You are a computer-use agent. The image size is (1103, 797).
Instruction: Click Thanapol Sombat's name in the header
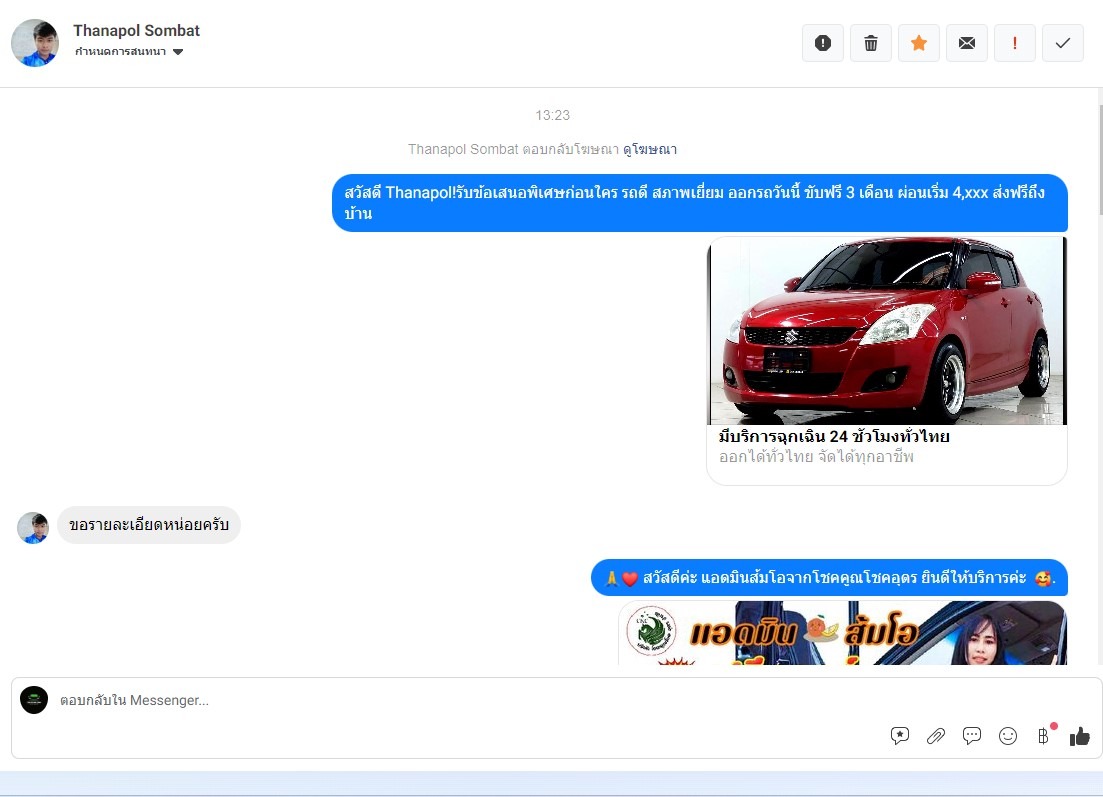[x=136, y=30]
